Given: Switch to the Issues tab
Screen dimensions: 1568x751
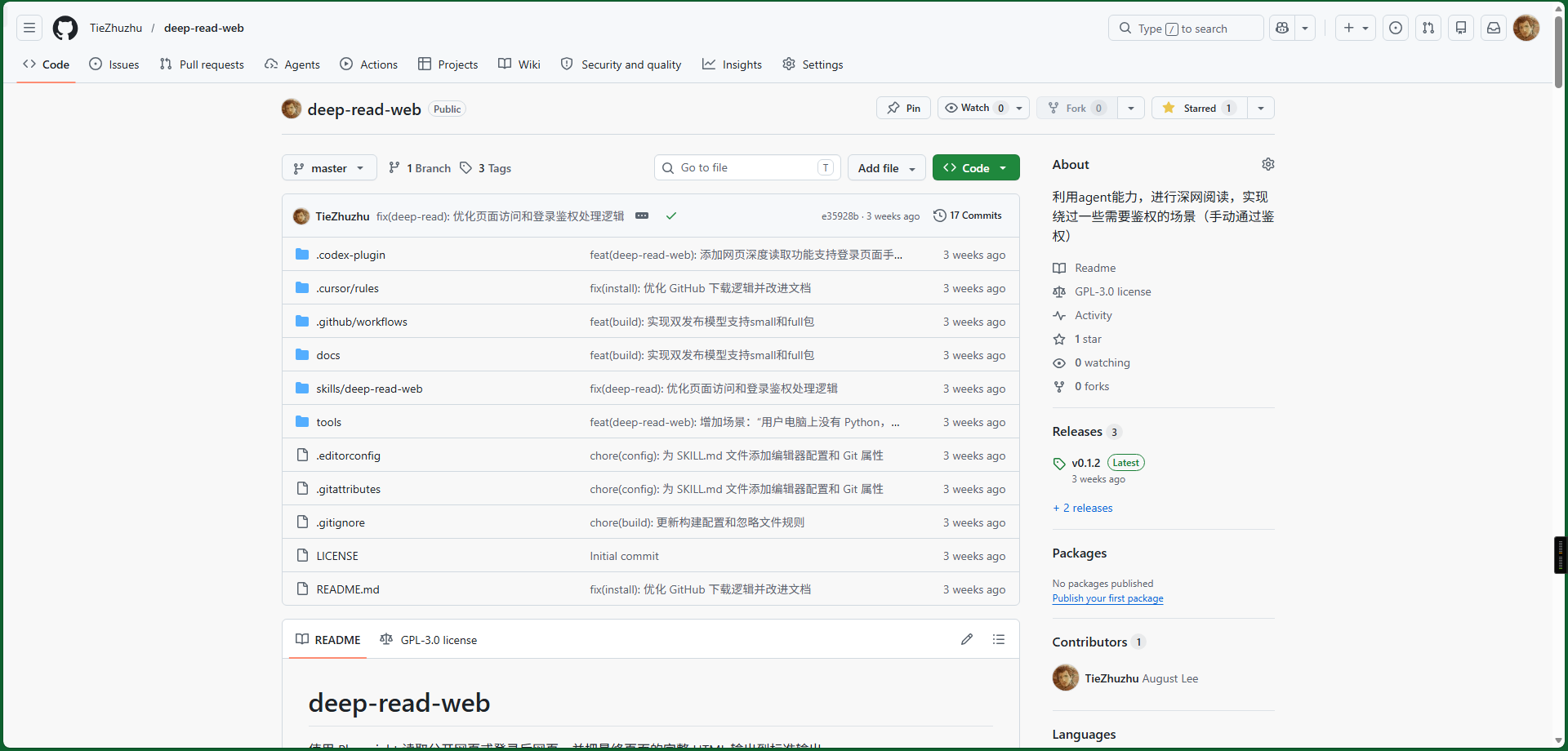Looking at the screenshot, I should pos(114,64).
